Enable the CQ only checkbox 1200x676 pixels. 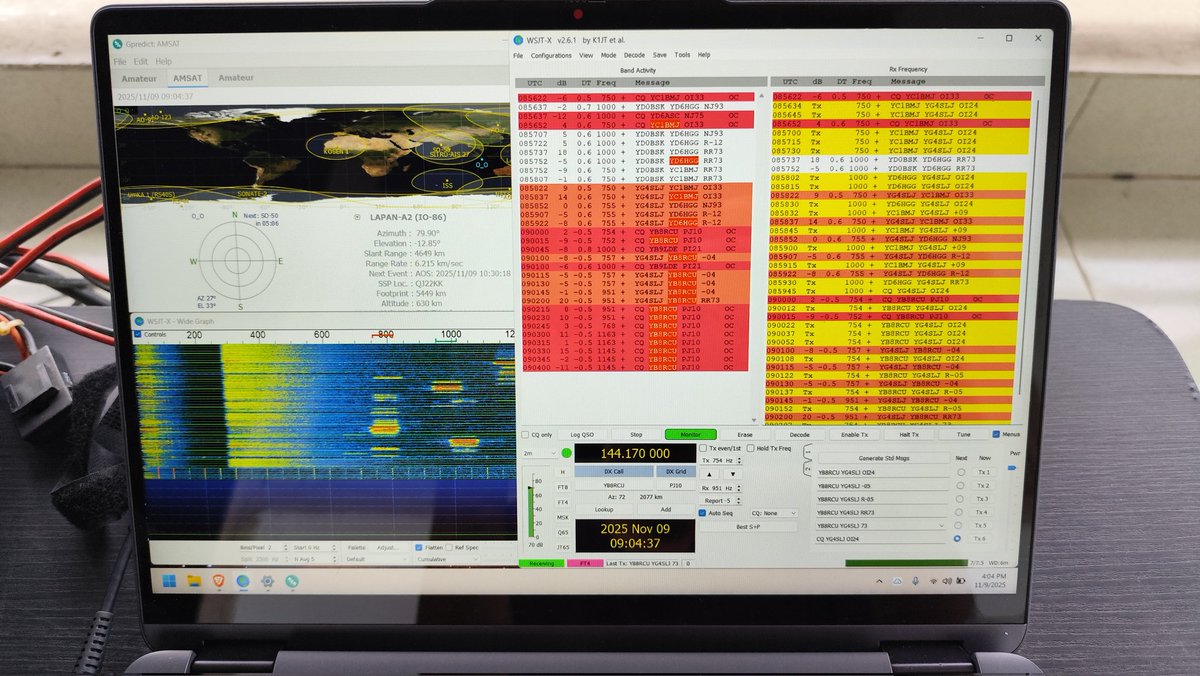coord(524,435)
